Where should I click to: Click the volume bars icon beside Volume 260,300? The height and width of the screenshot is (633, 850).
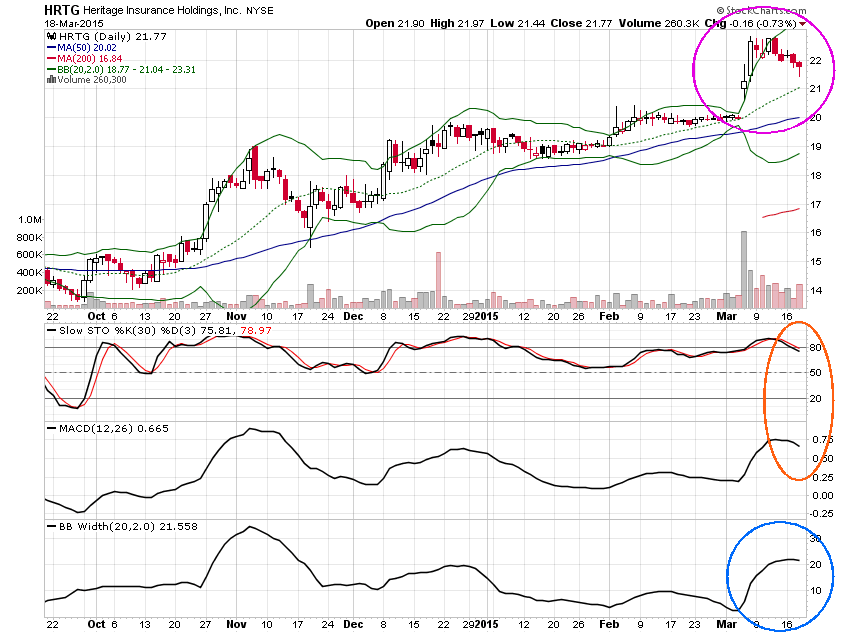pyautogui.click(x=51, y=80)
